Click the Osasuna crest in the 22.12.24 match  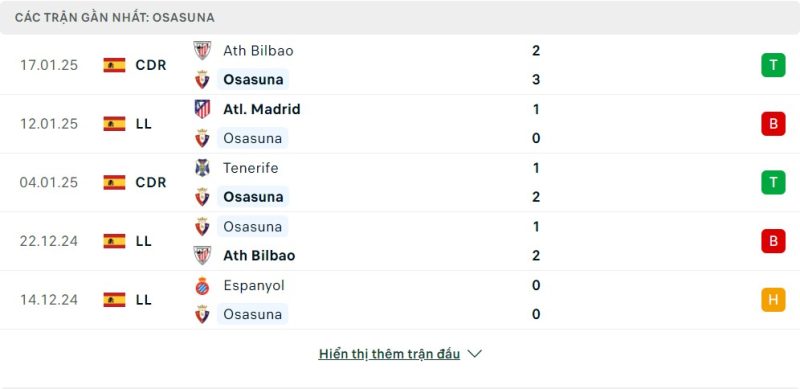pyautogui.click(x=202, y=226)
